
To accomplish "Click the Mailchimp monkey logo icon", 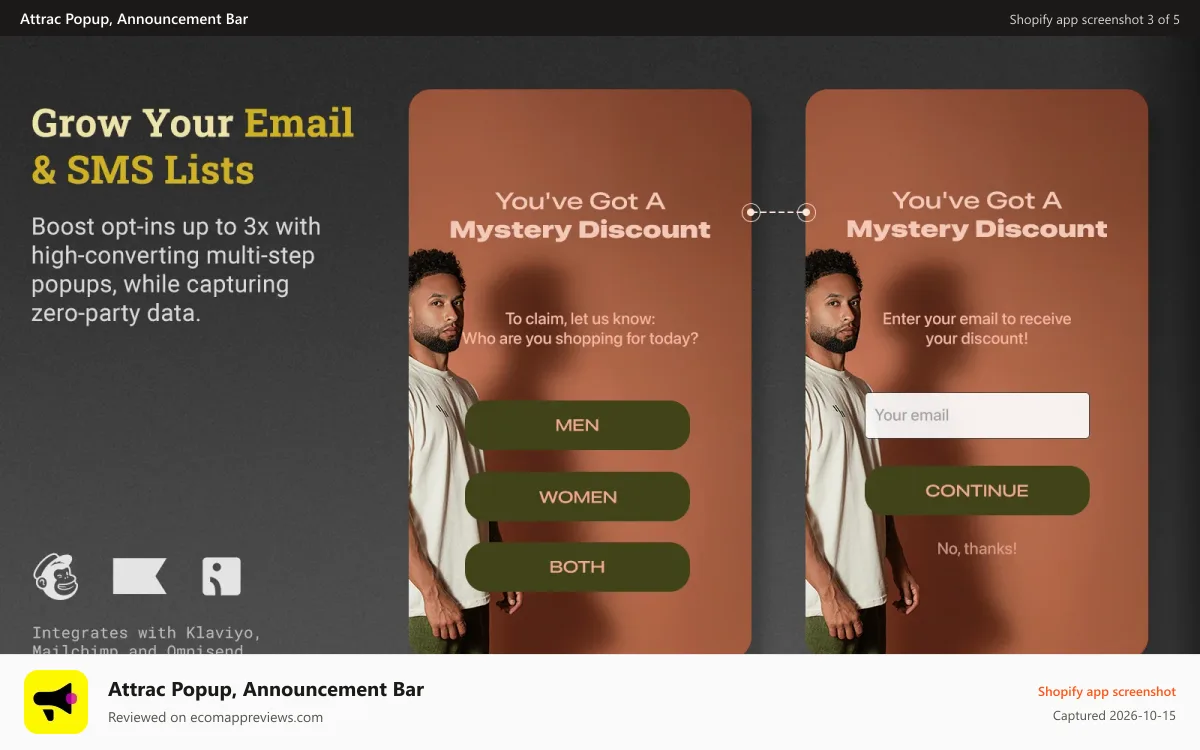I will point(56,576).
